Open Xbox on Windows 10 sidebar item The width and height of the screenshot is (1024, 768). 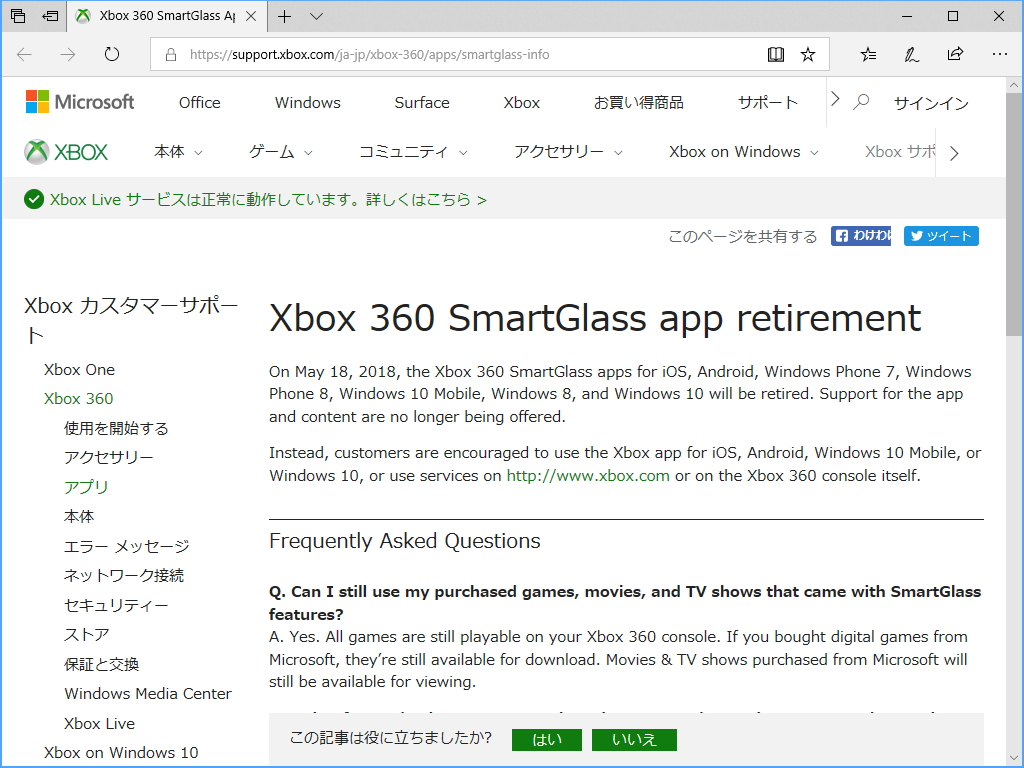point(121,752)
